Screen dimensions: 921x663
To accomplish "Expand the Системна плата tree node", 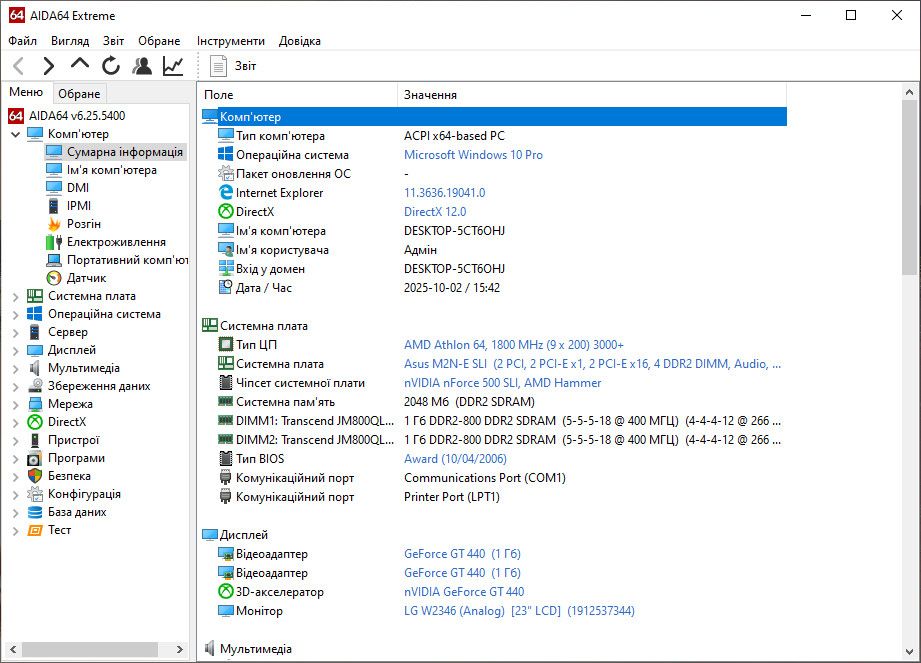I will [x=16, y=297].
